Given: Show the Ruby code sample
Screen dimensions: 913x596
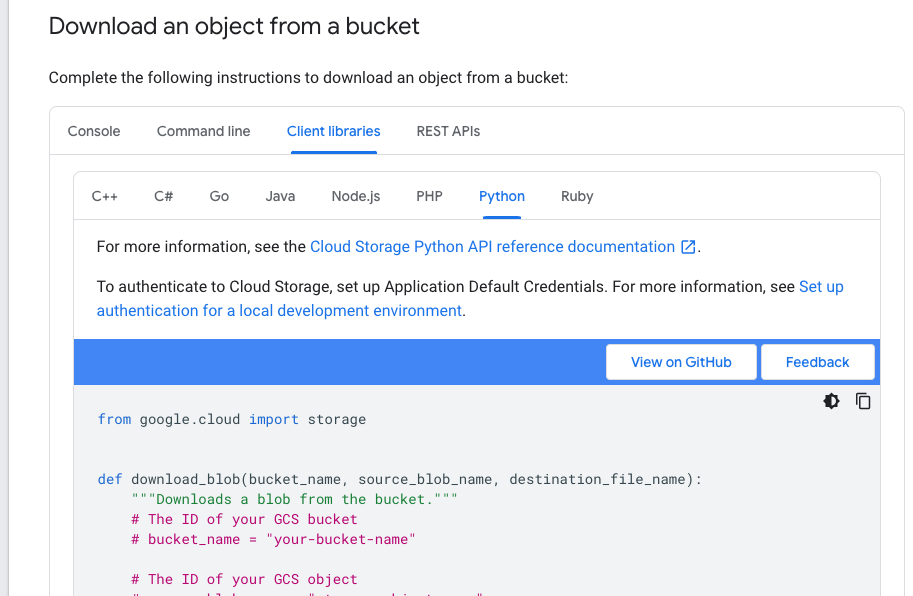Looking at the screenshot, I should point(577,197).
